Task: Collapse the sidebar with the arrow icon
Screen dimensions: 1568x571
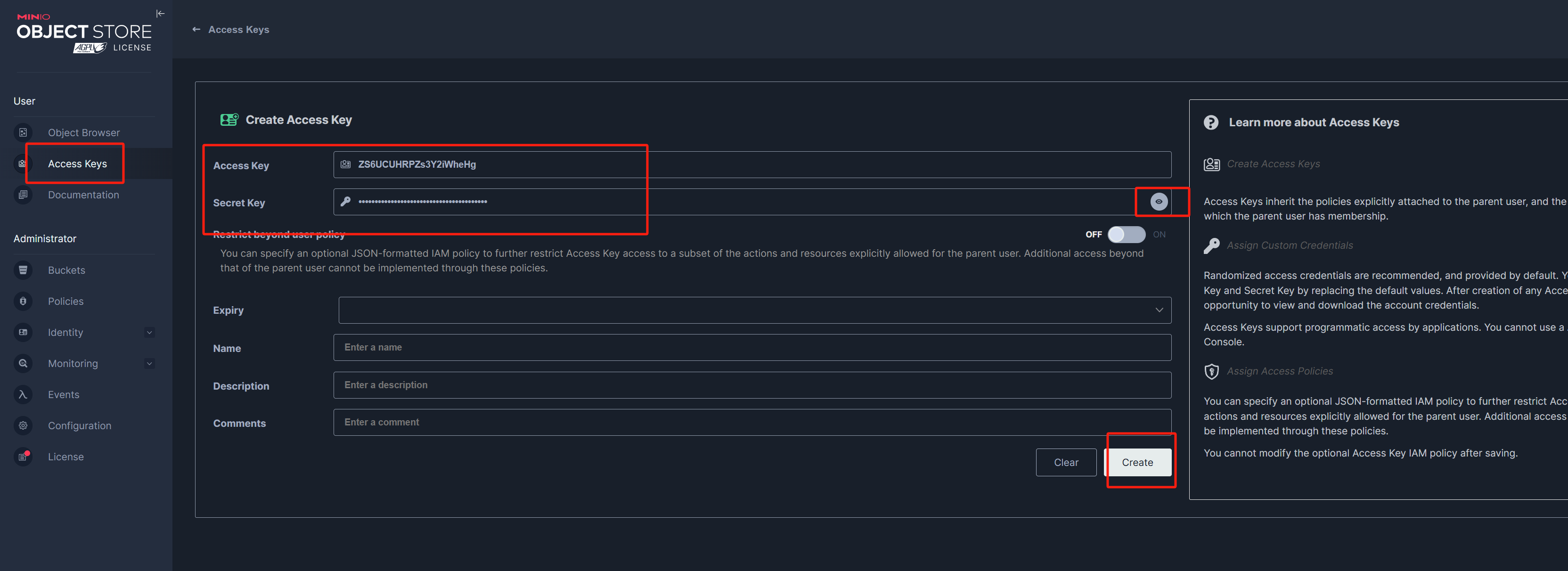Action: point(160,13)
